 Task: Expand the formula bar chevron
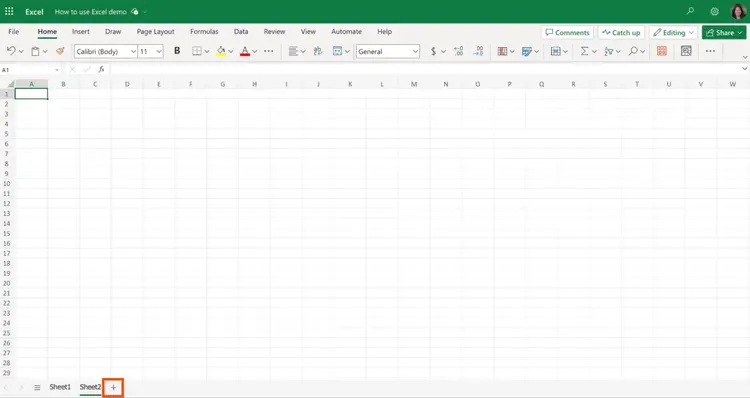pos(744,69)
